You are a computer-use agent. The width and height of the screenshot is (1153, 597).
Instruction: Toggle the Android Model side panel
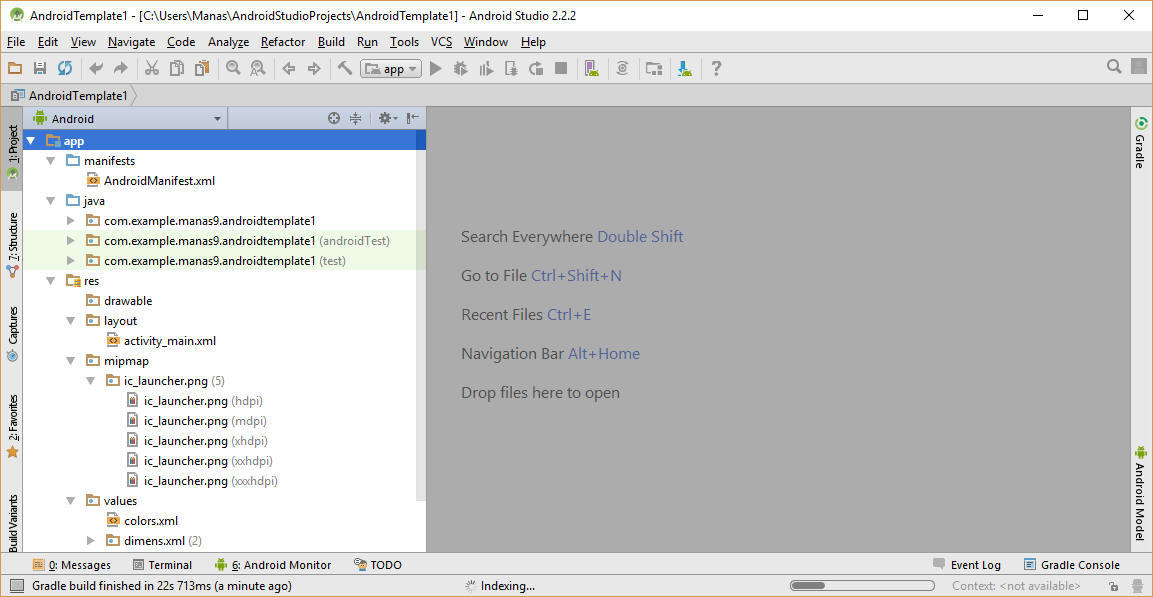click(1140, 493)
